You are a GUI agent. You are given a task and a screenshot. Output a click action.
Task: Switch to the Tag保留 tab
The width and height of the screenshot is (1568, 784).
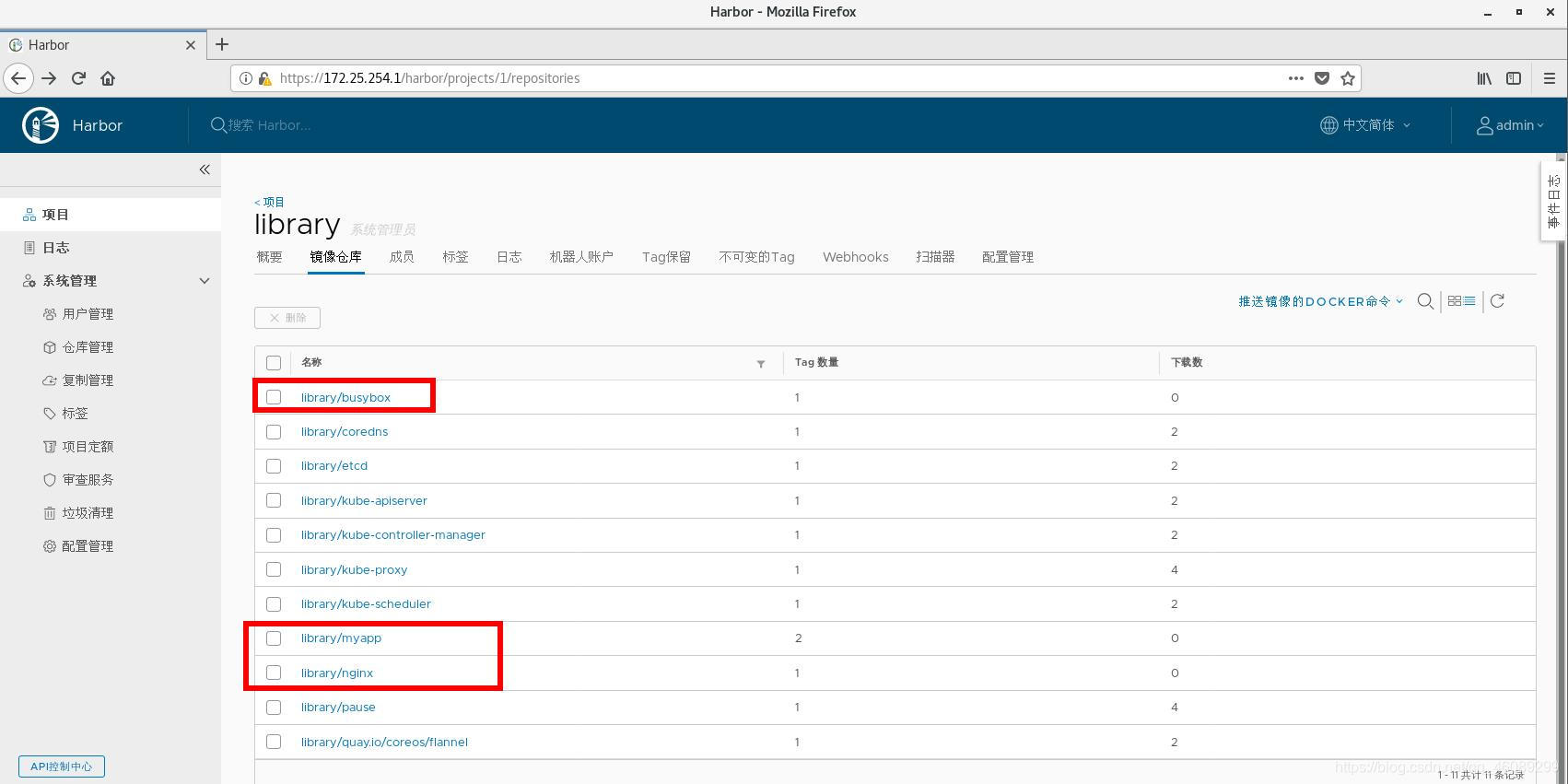[x=666, y=257]
